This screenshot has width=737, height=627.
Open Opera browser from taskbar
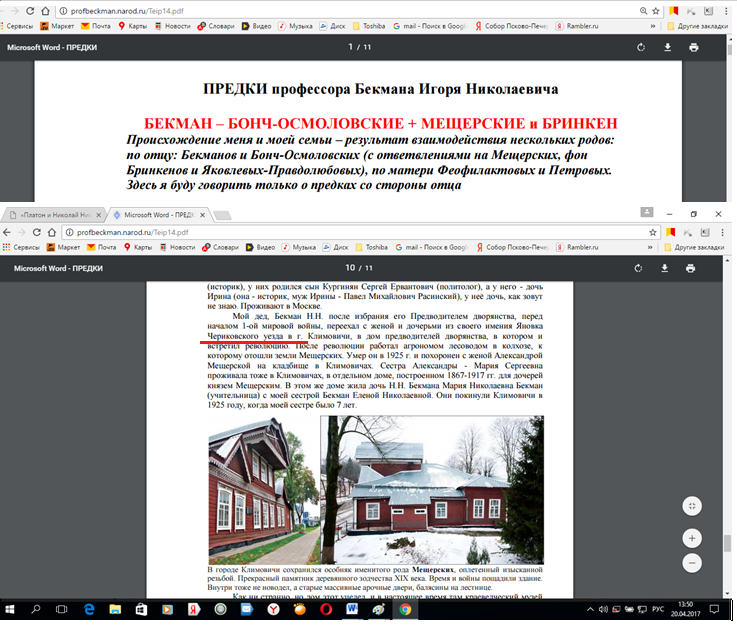tap(326, 610)
